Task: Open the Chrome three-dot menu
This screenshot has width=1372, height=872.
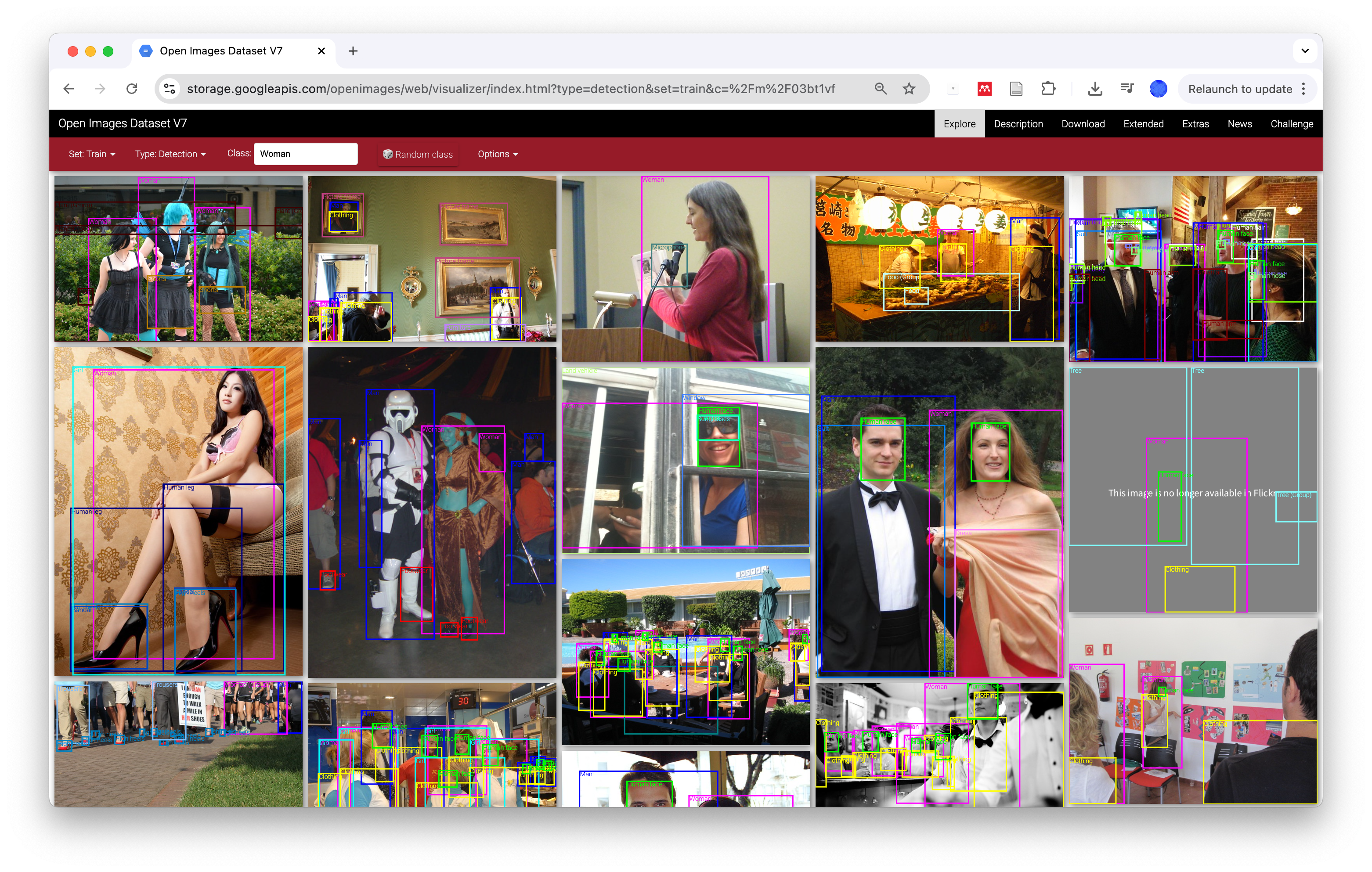Action: pos(1304,89)
